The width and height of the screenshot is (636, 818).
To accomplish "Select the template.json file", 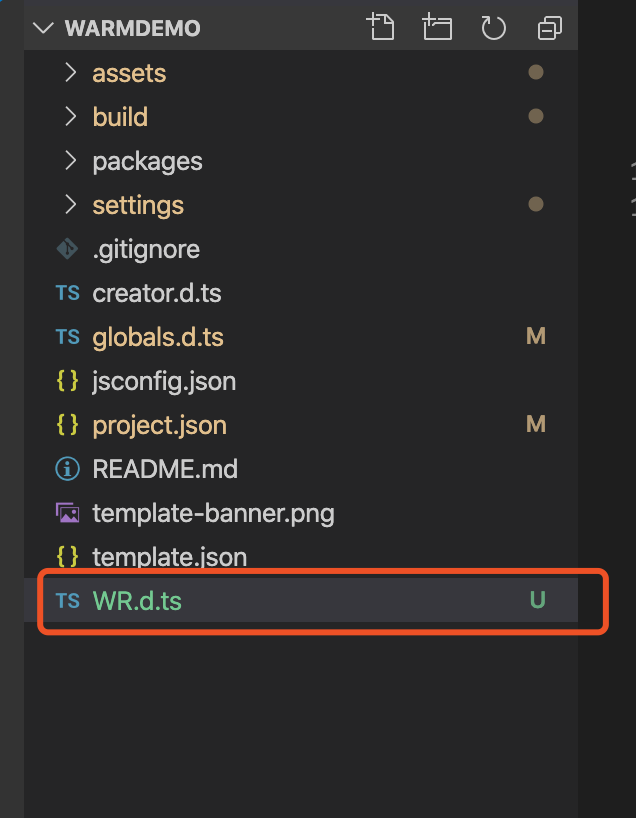I will pyautogui.click(x=169, y=557).
